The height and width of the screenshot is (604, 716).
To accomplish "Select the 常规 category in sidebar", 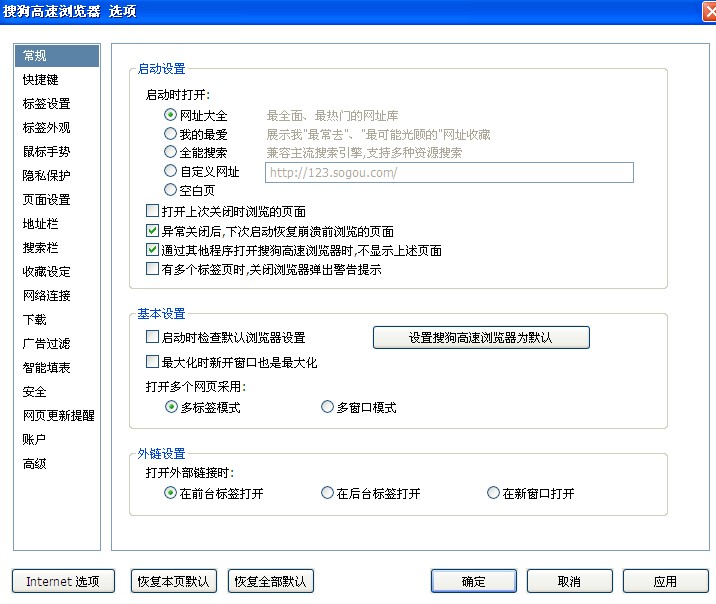I will point(57,56).
